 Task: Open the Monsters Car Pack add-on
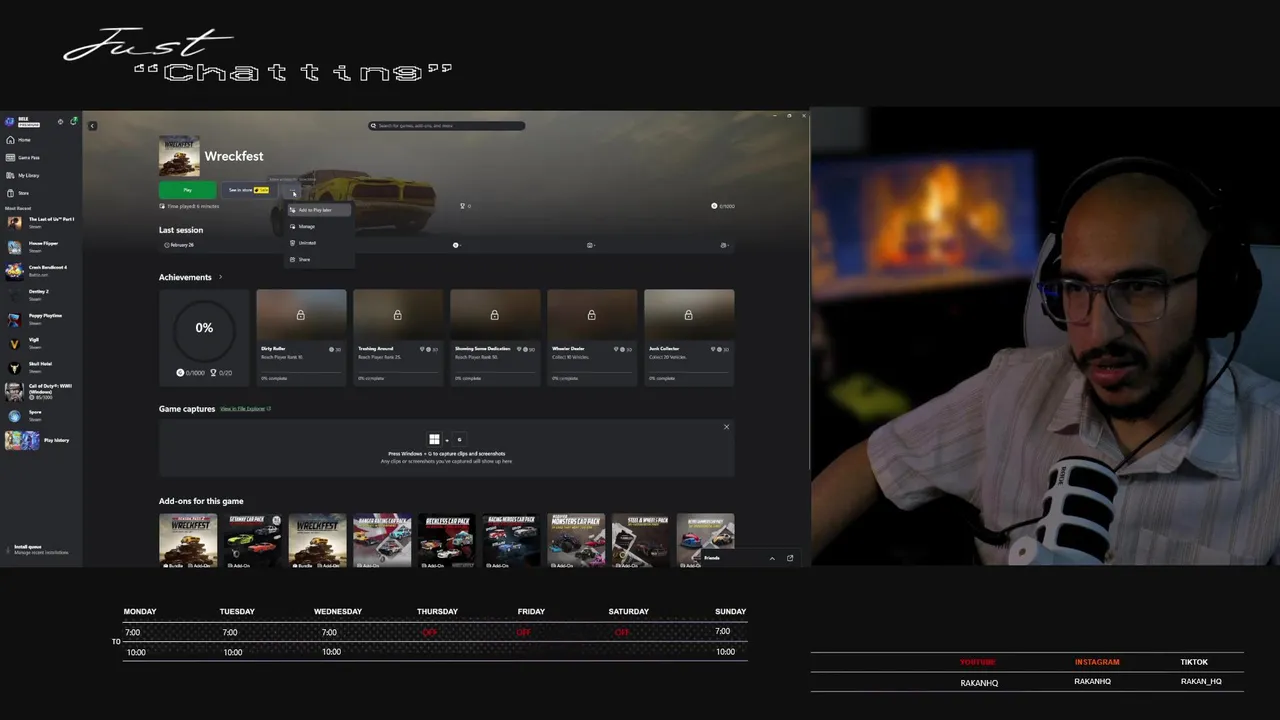[576, 541]
